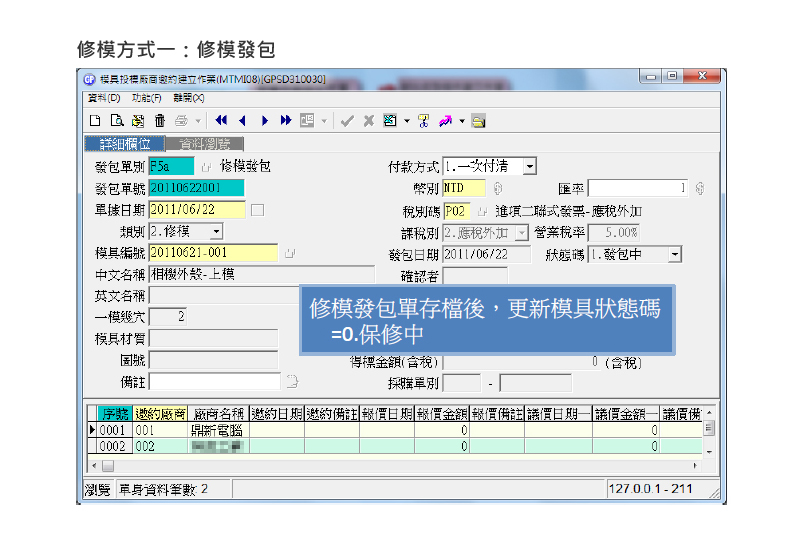Screen dimensions: 800x550
Task: Select grid row 0002
Action: 113,446
